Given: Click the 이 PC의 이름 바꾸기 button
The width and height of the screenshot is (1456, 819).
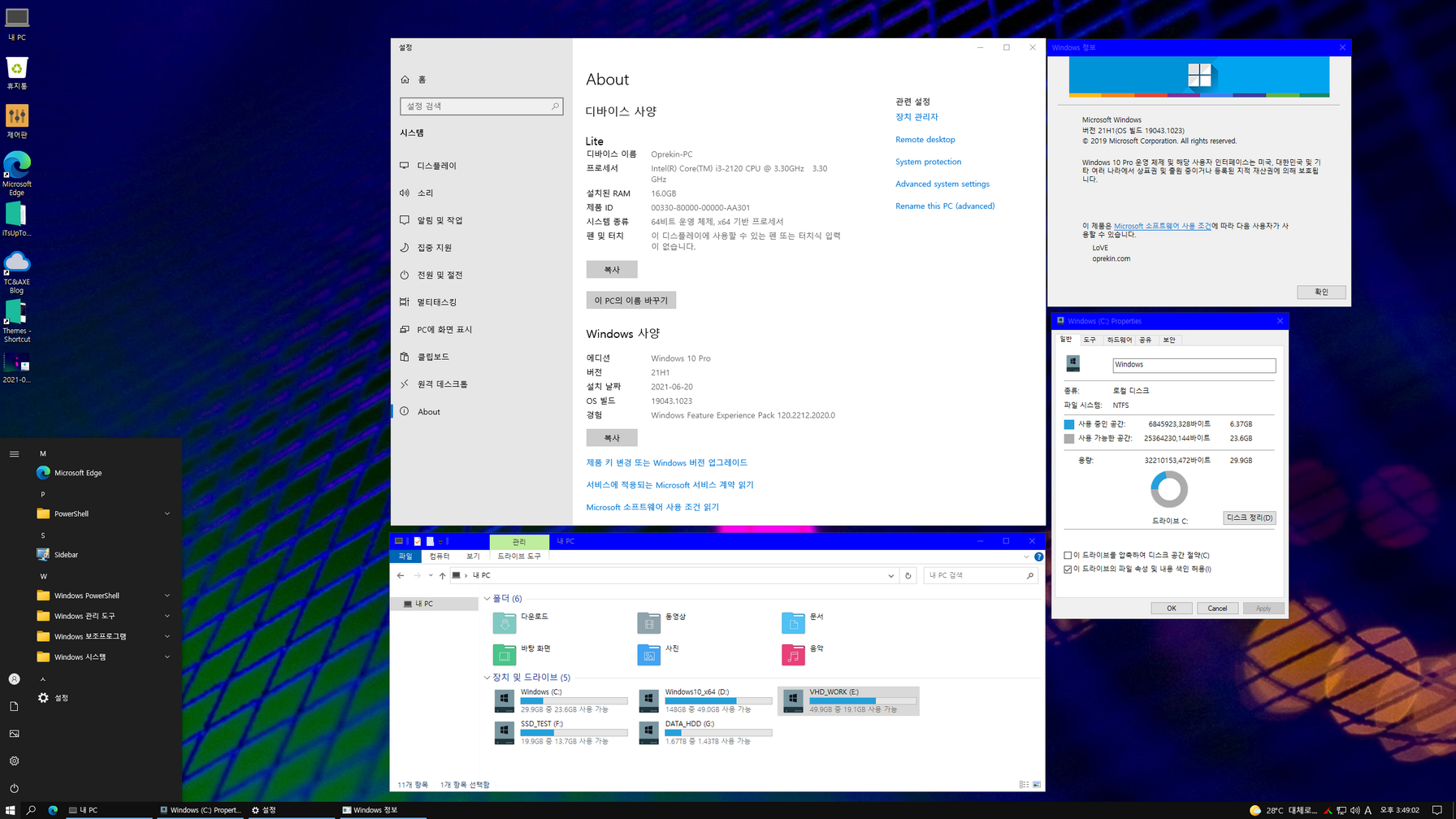Looking at the screenshot, I should 631,301.
